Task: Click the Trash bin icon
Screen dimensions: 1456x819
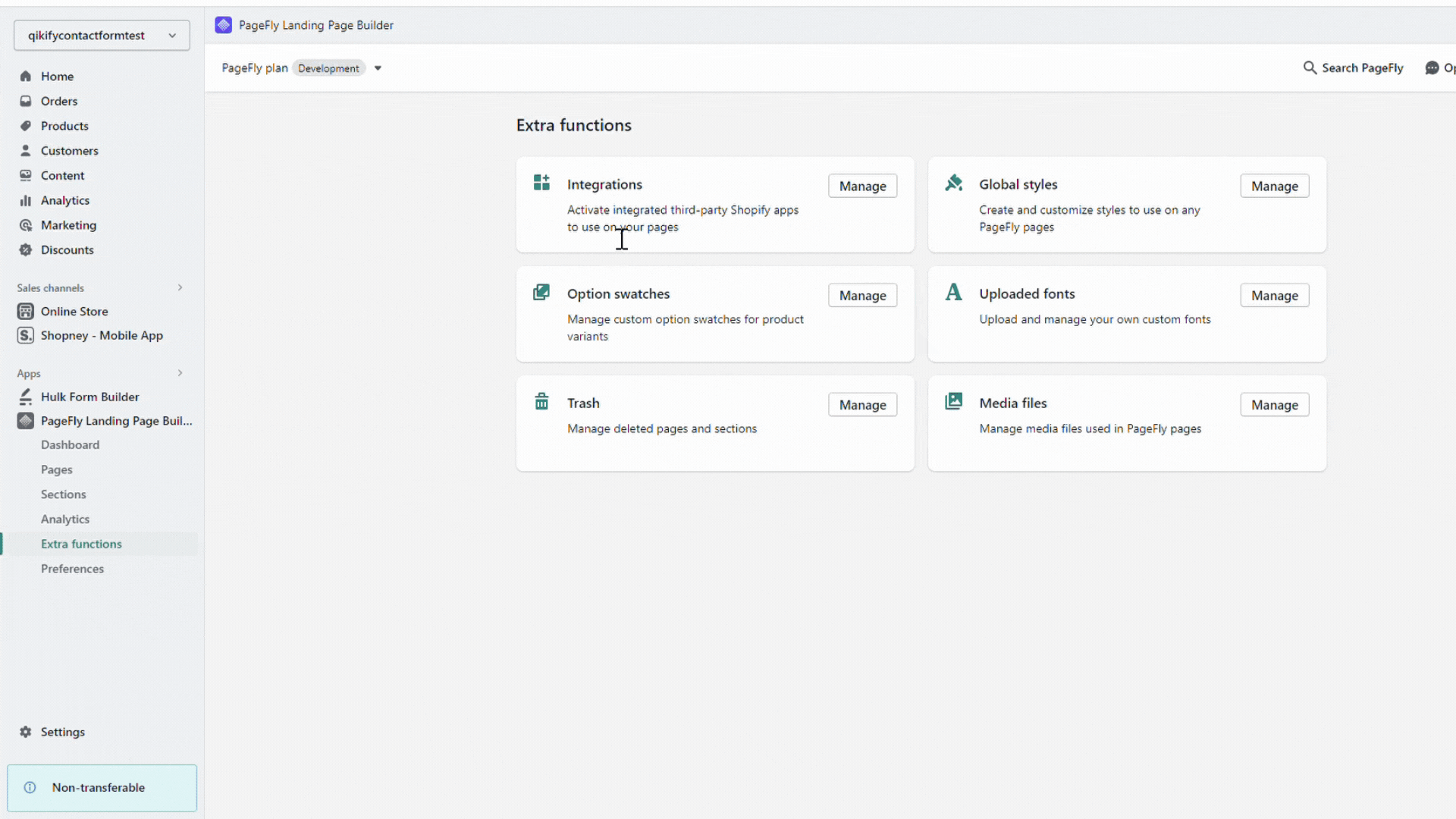Action: tap(541, 401)
